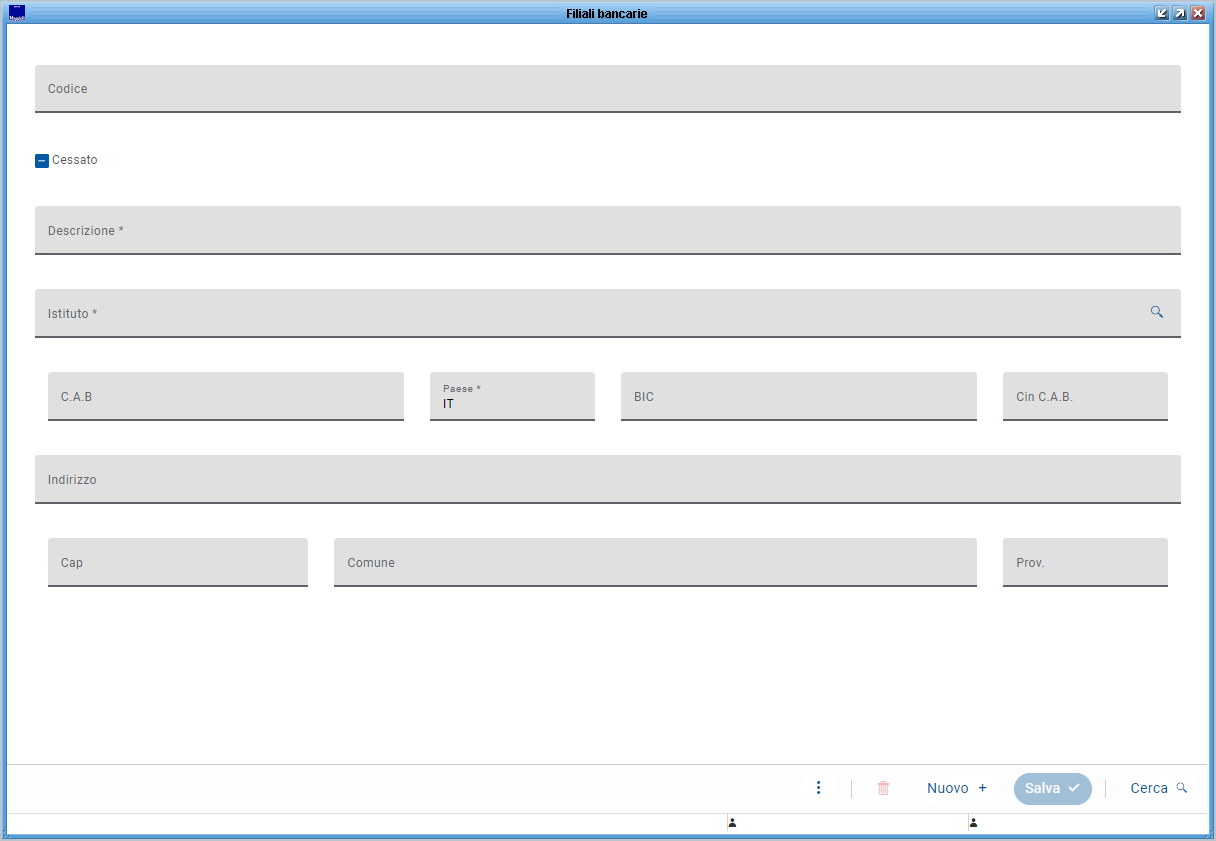Click the Prov. input field
1216x841 pixels.
click(x=1085, y=563)
